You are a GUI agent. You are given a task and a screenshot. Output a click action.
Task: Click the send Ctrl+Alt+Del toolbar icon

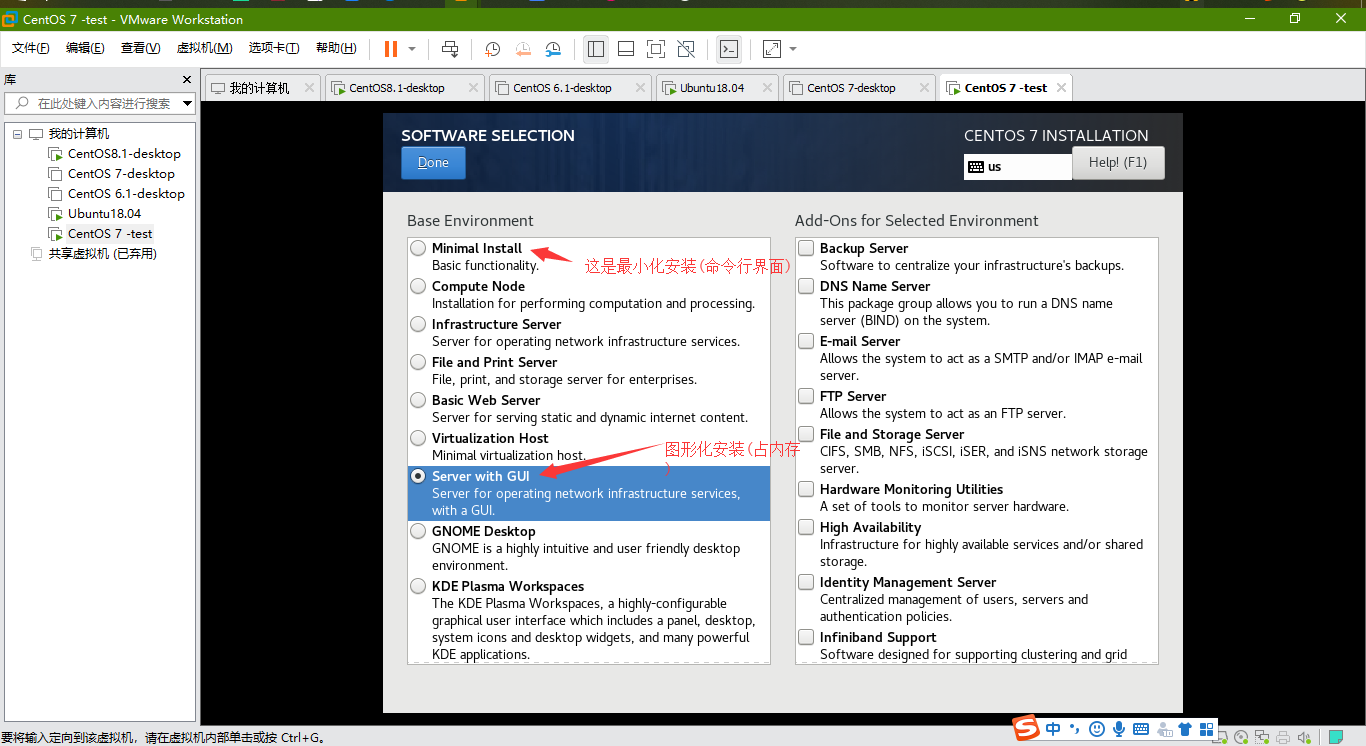pos(450,48)
